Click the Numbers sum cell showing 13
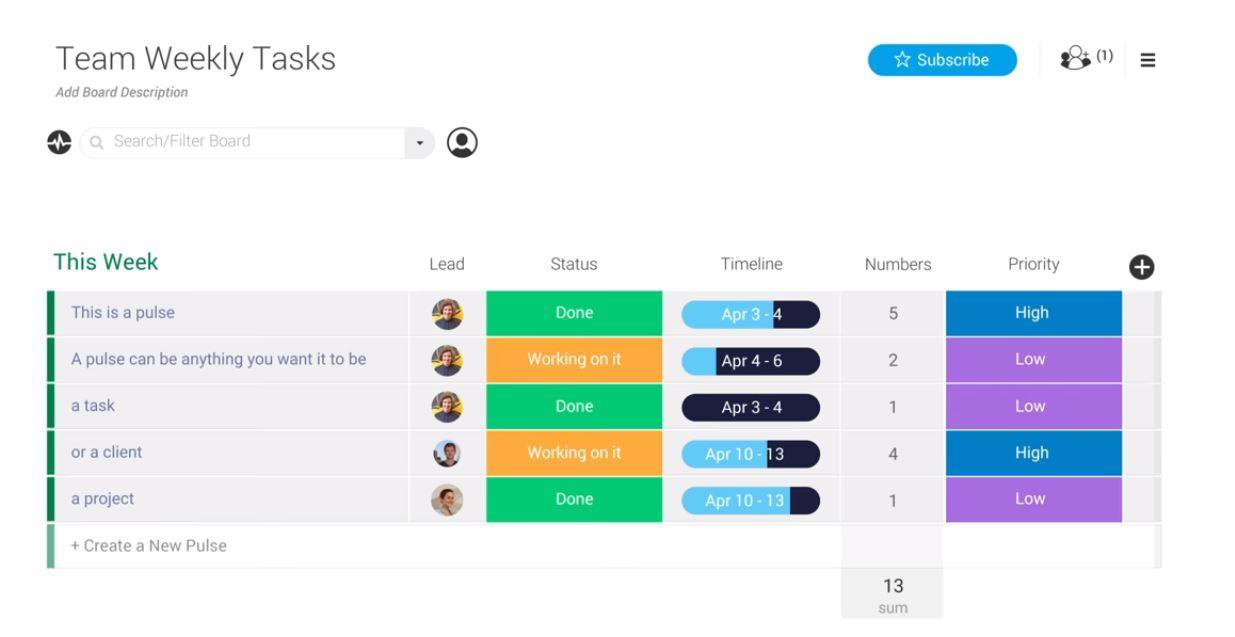The width and height of the screenshot is (1235, 637). click(x=893, y=586)
